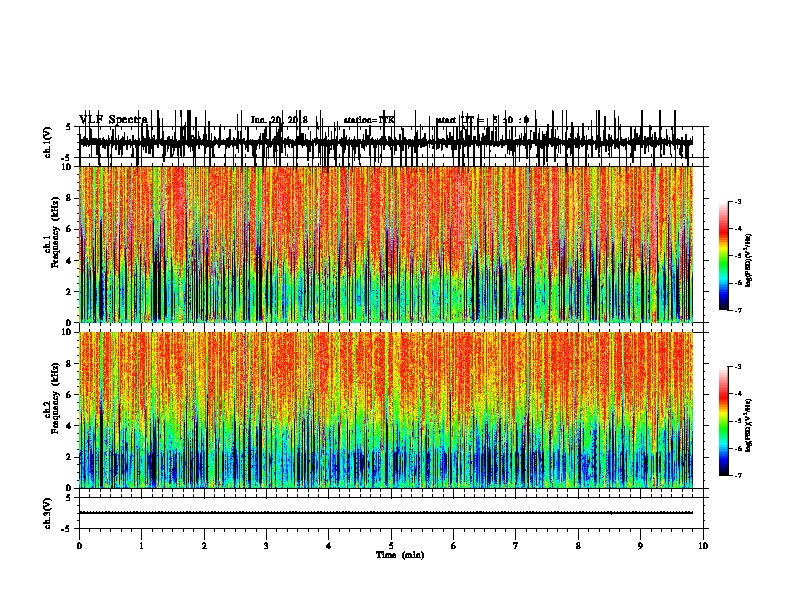This screenshot has width=792, height=612.
Task: Click the 'ch.1(V)' waveform axis label
Action: click(47, 142)
